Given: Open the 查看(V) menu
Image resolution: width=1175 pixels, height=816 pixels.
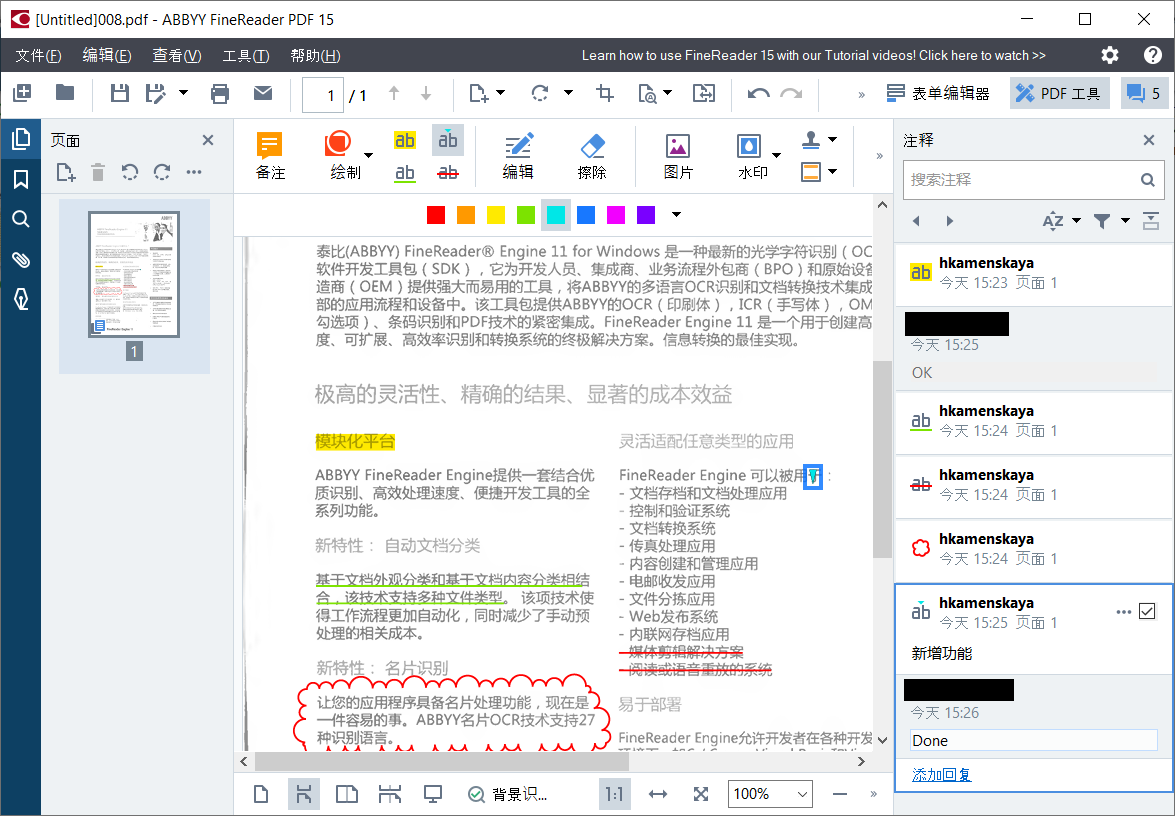Looking at the screenshot, I should [176, 55].
